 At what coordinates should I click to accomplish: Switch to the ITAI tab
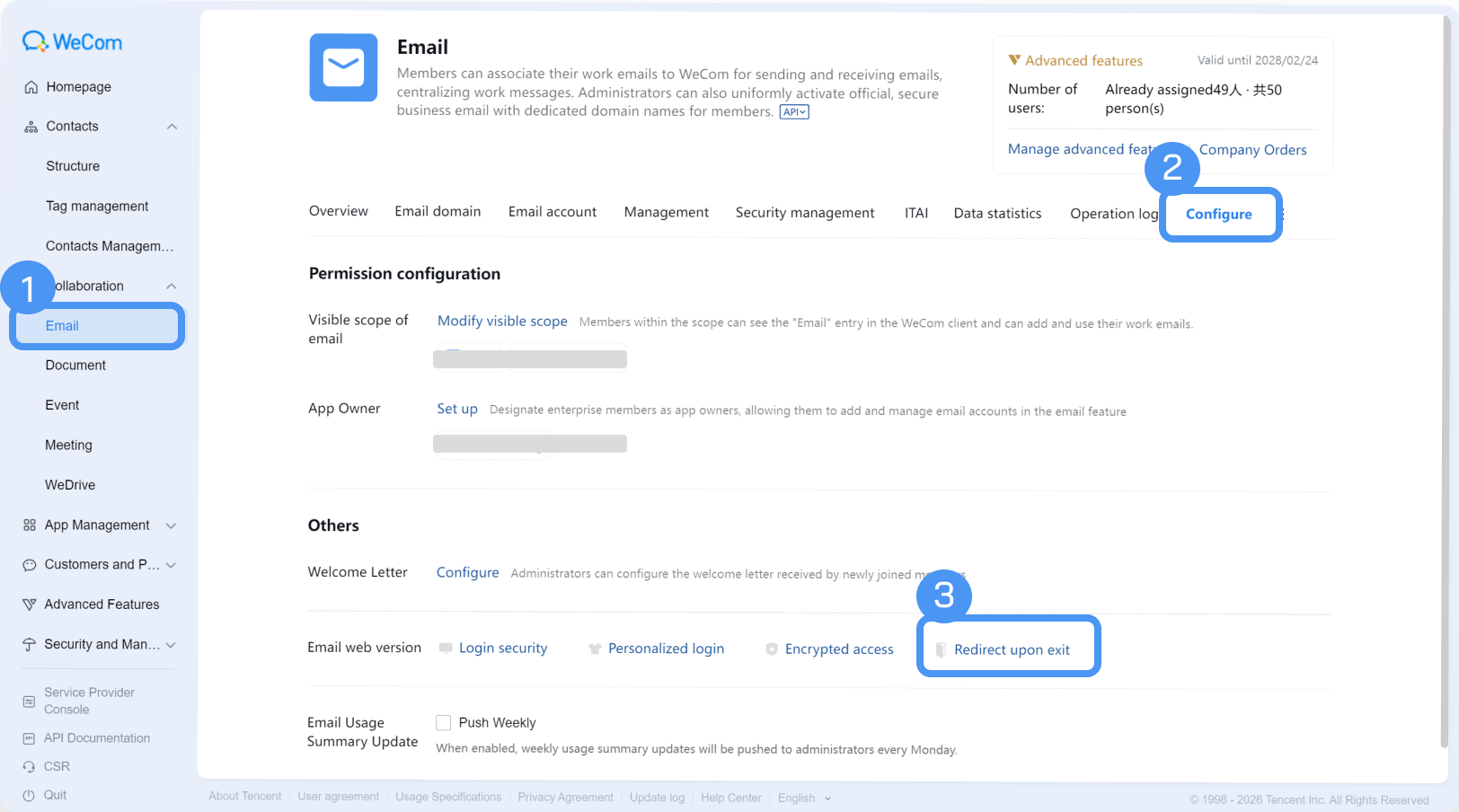coord(916,213)
